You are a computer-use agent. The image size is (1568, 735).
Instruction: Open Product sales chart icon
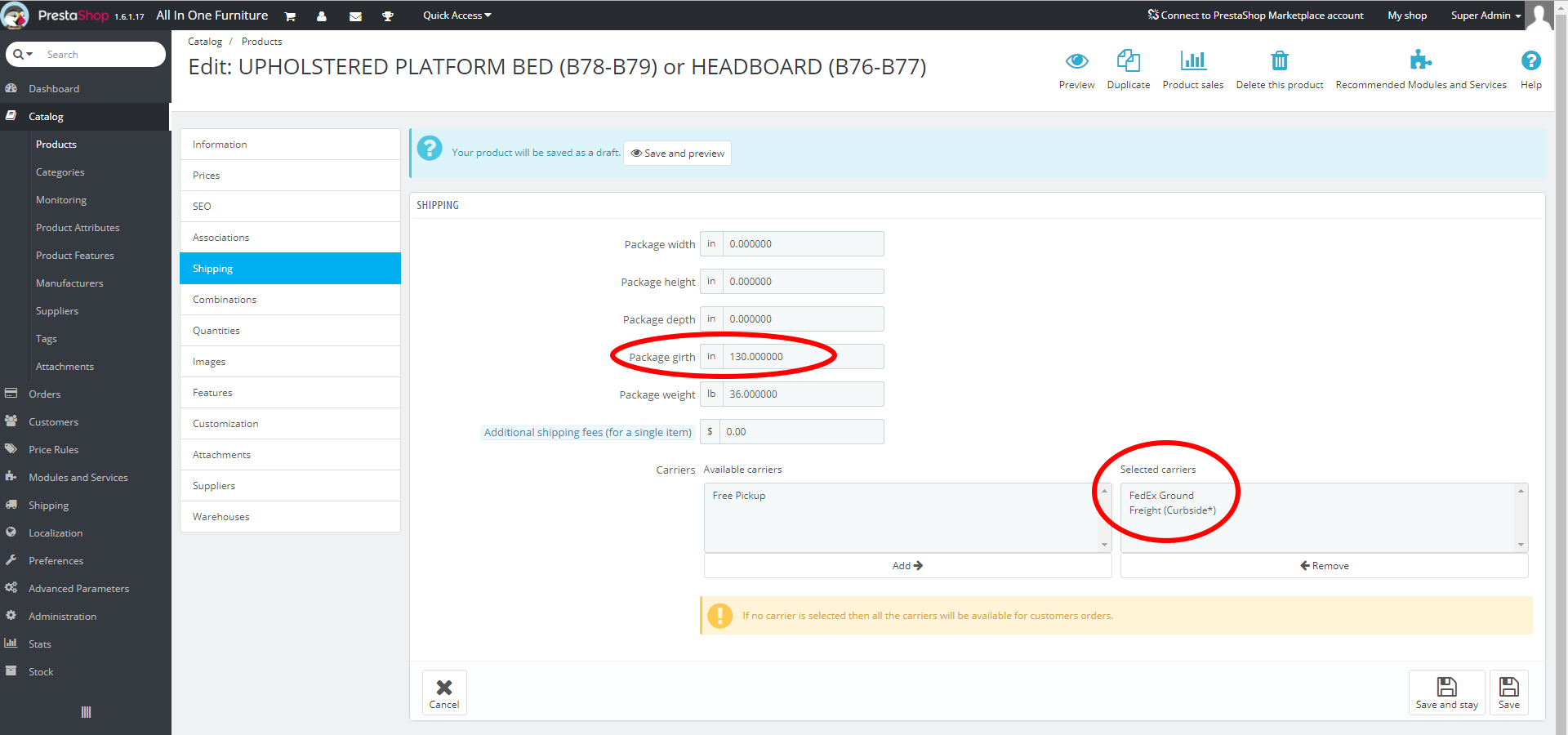pos(1192,60)
